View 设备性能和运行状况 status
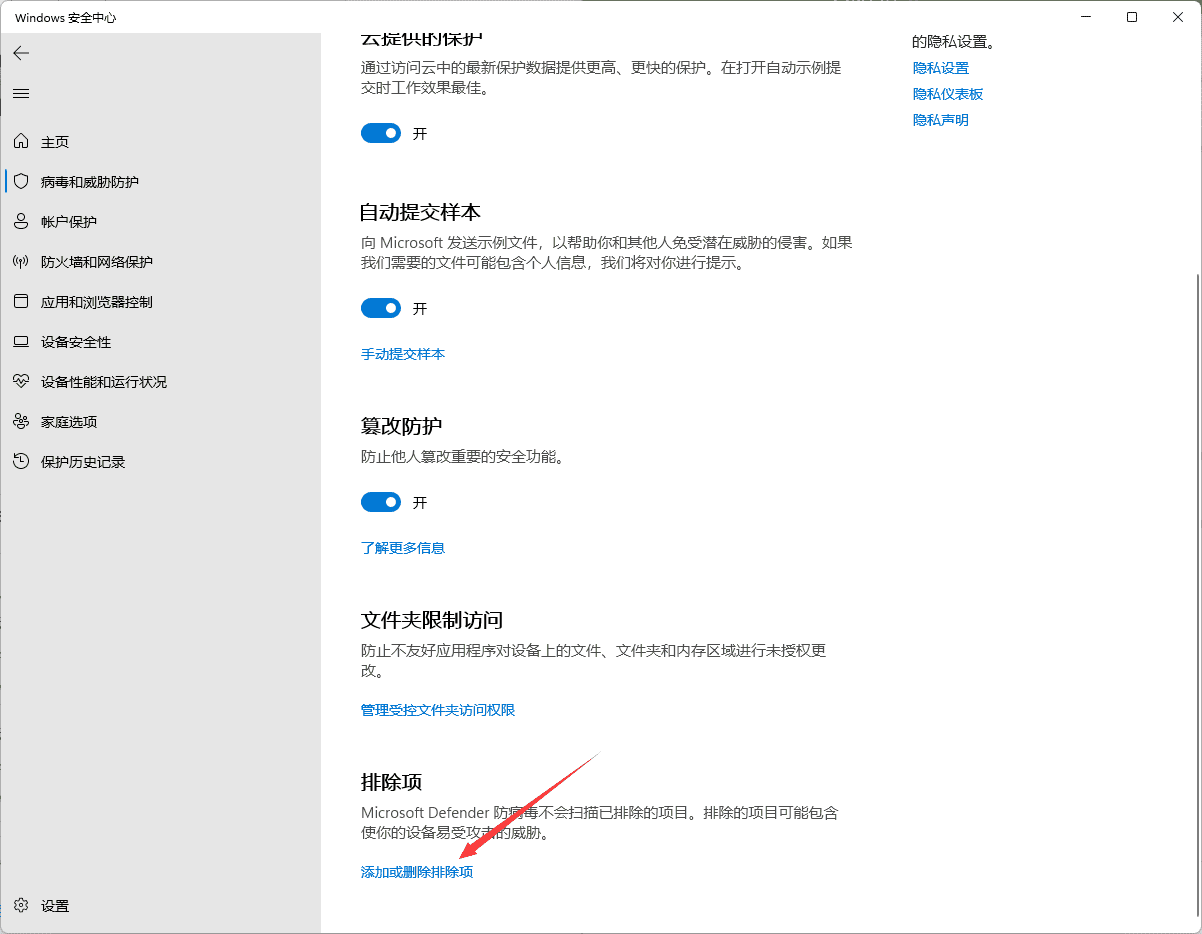 (20, 381)
